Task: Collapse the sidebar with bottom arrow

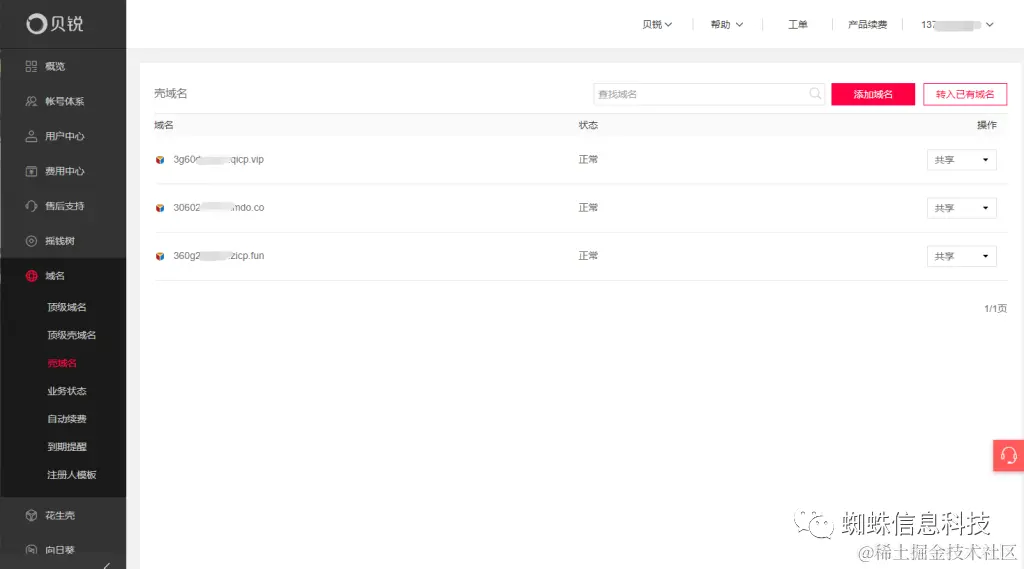Action: point(106,565)
